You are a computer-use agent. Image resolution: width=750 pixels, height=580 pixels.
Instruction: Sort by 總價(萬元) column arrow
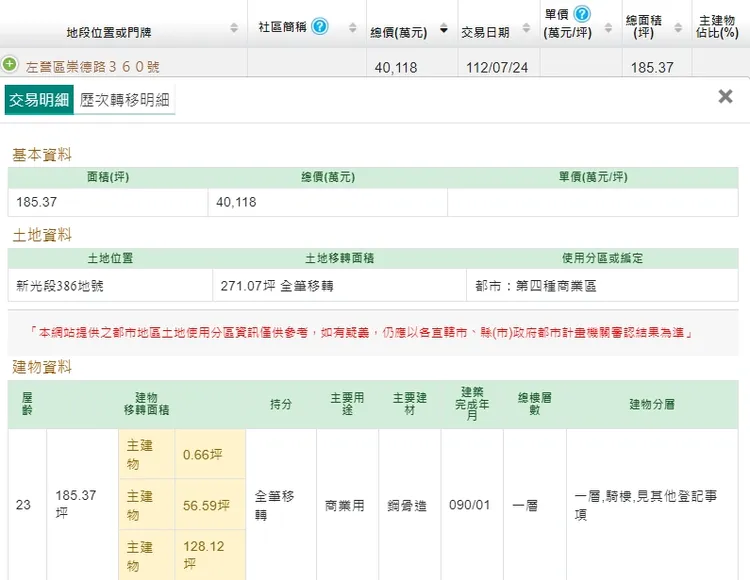[x=443, y=28]
